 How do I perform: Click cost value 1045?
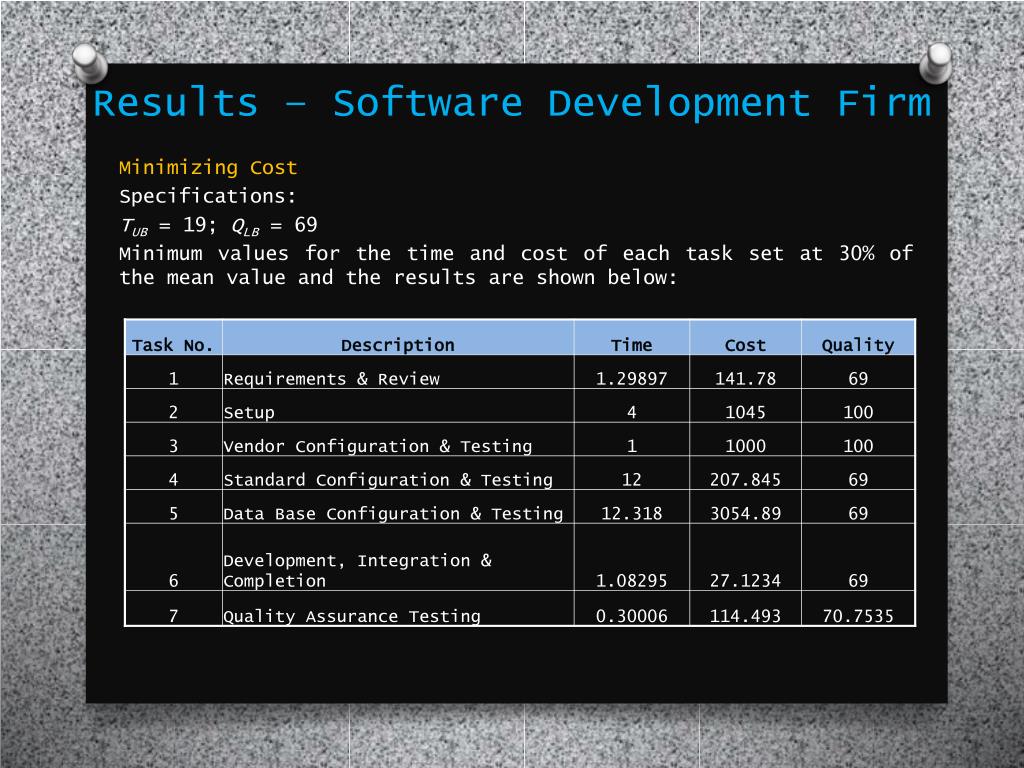745,412
